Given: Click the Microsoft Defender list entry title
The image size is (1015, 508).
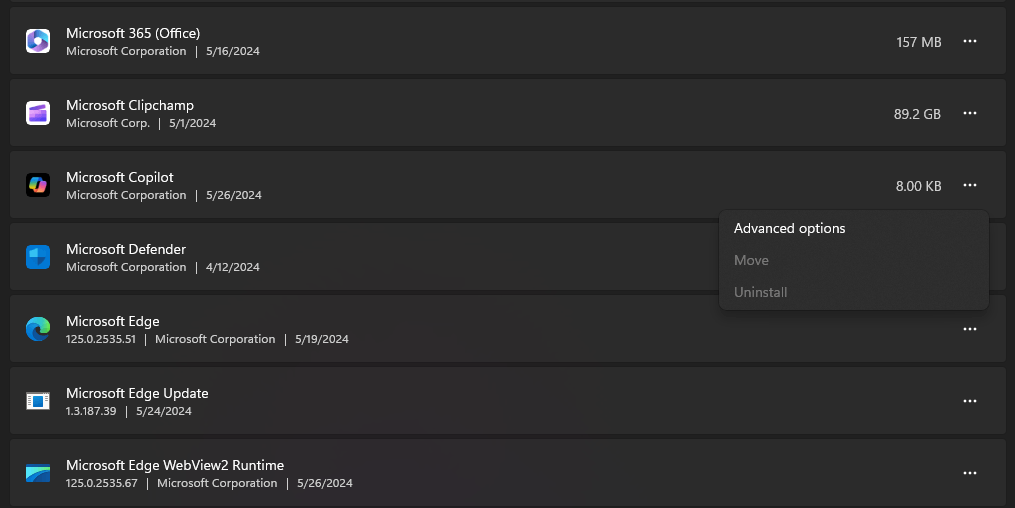Looking at the screenshot, I should (126, 249).
